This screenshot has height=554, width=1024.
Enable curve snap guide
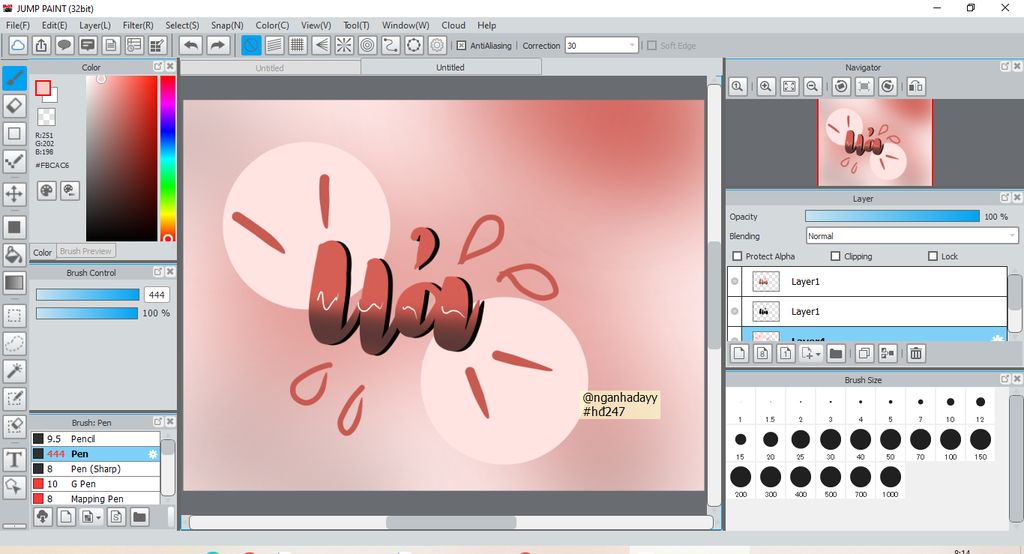pyautogui.click(x=391, y=45)
